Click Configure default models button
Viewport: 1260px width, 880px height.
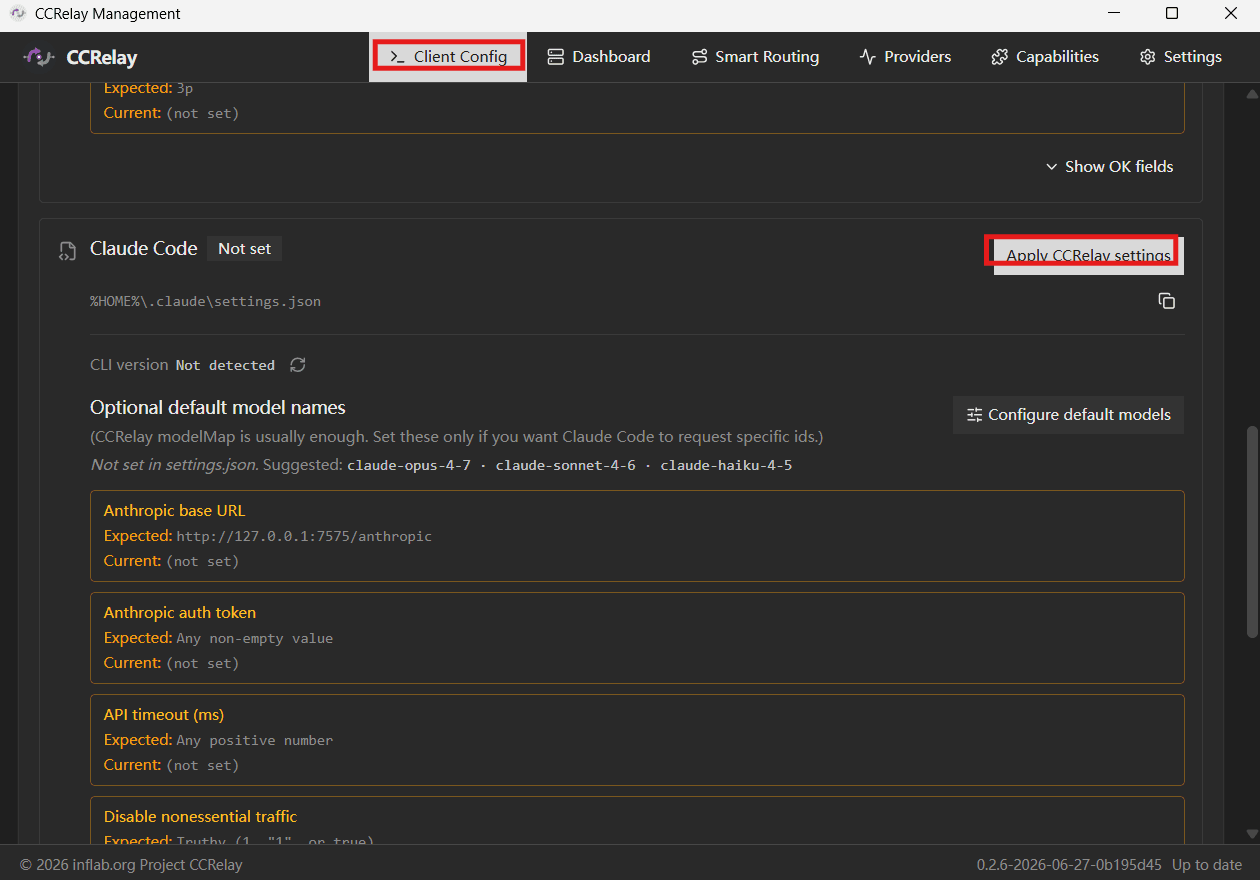[x=1068, y=415]
